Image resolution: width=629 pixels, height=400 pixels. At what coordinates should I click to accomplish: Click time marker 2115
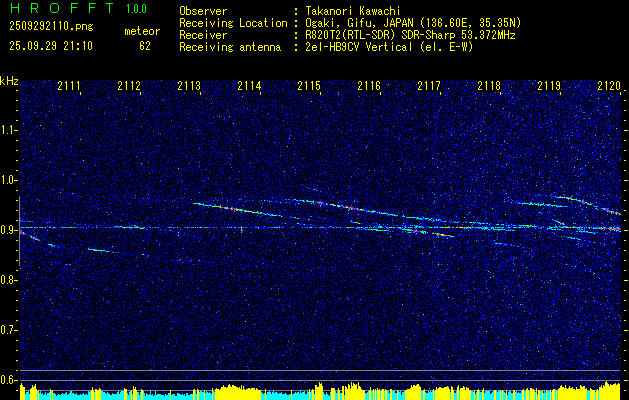[x=309, y=86]
